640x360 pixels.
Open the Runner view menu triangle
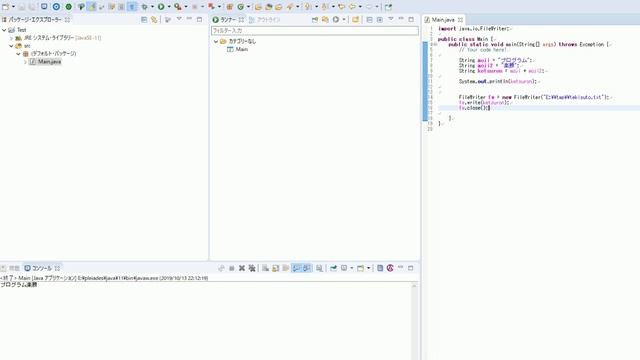391,20
